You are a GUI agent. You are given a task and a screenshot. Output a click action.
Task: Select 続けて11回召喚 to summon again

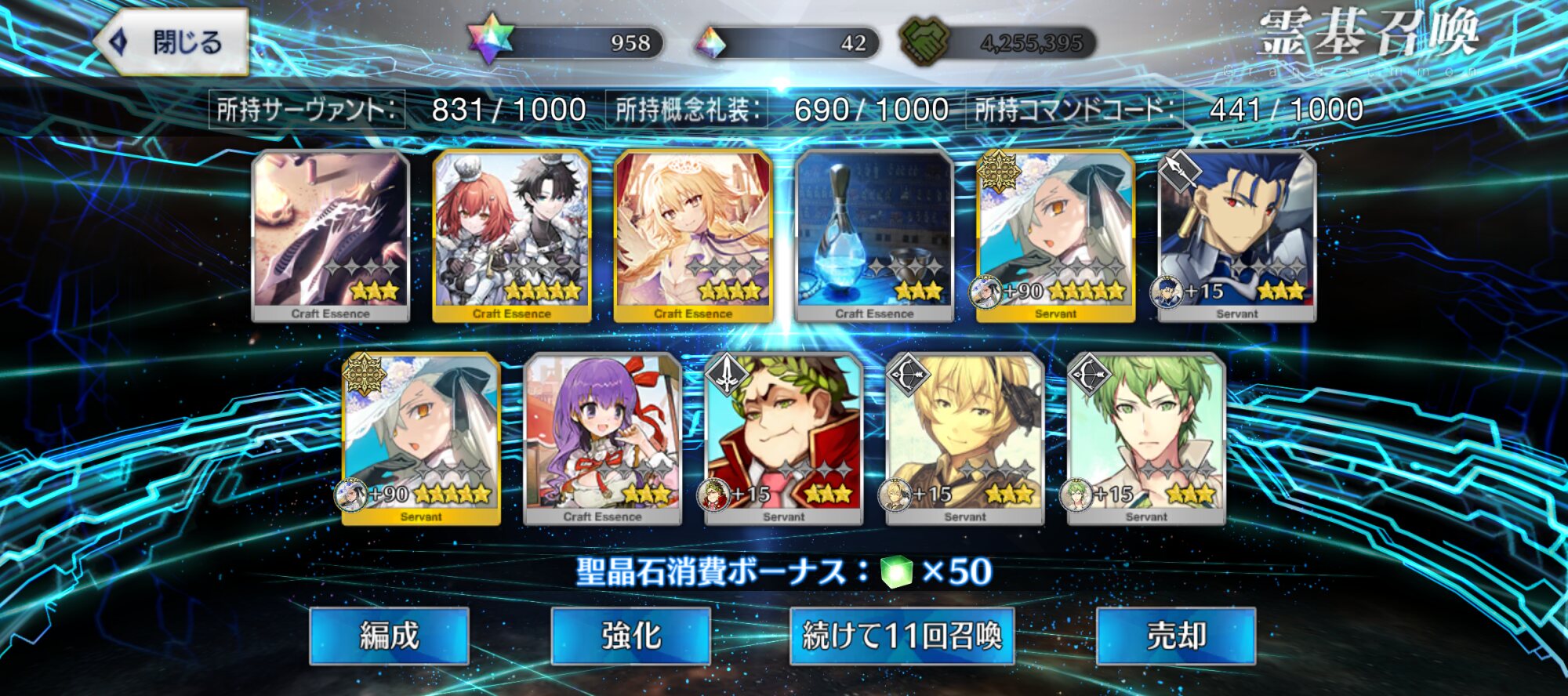click(902, 636)
